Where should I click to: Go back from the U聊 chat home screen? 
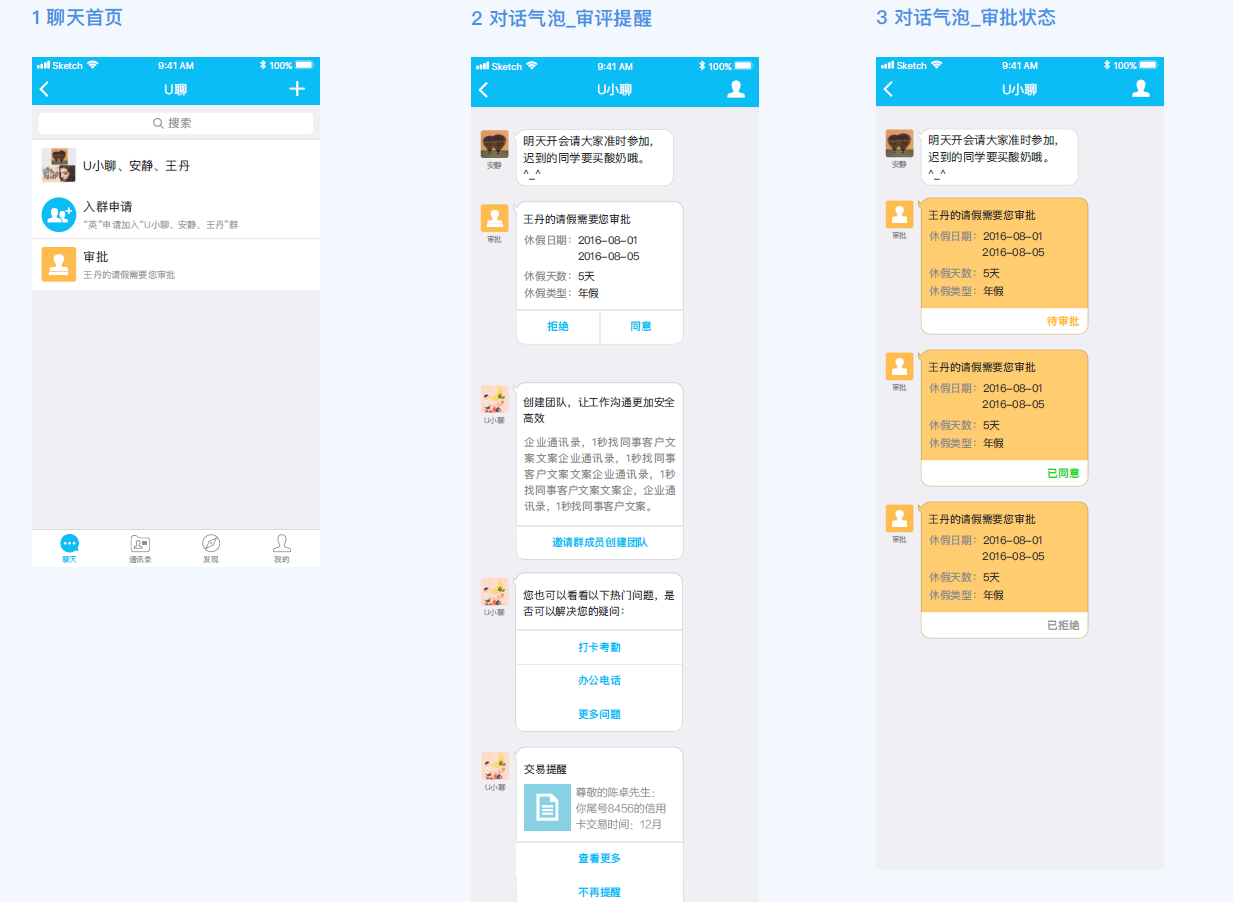coord(44,89)
